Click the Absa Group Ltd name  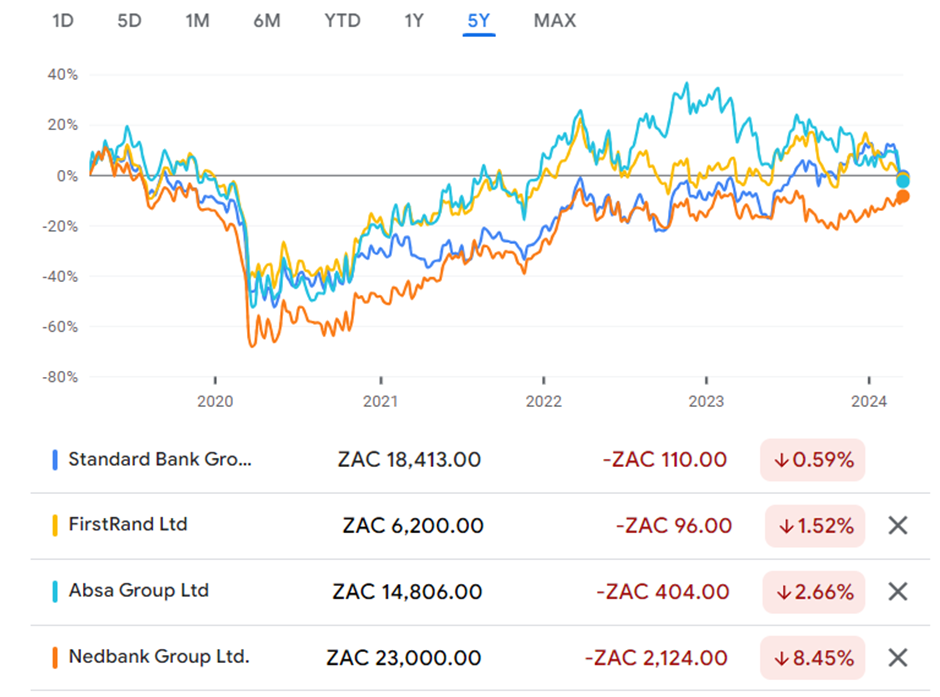coord(138,591)
